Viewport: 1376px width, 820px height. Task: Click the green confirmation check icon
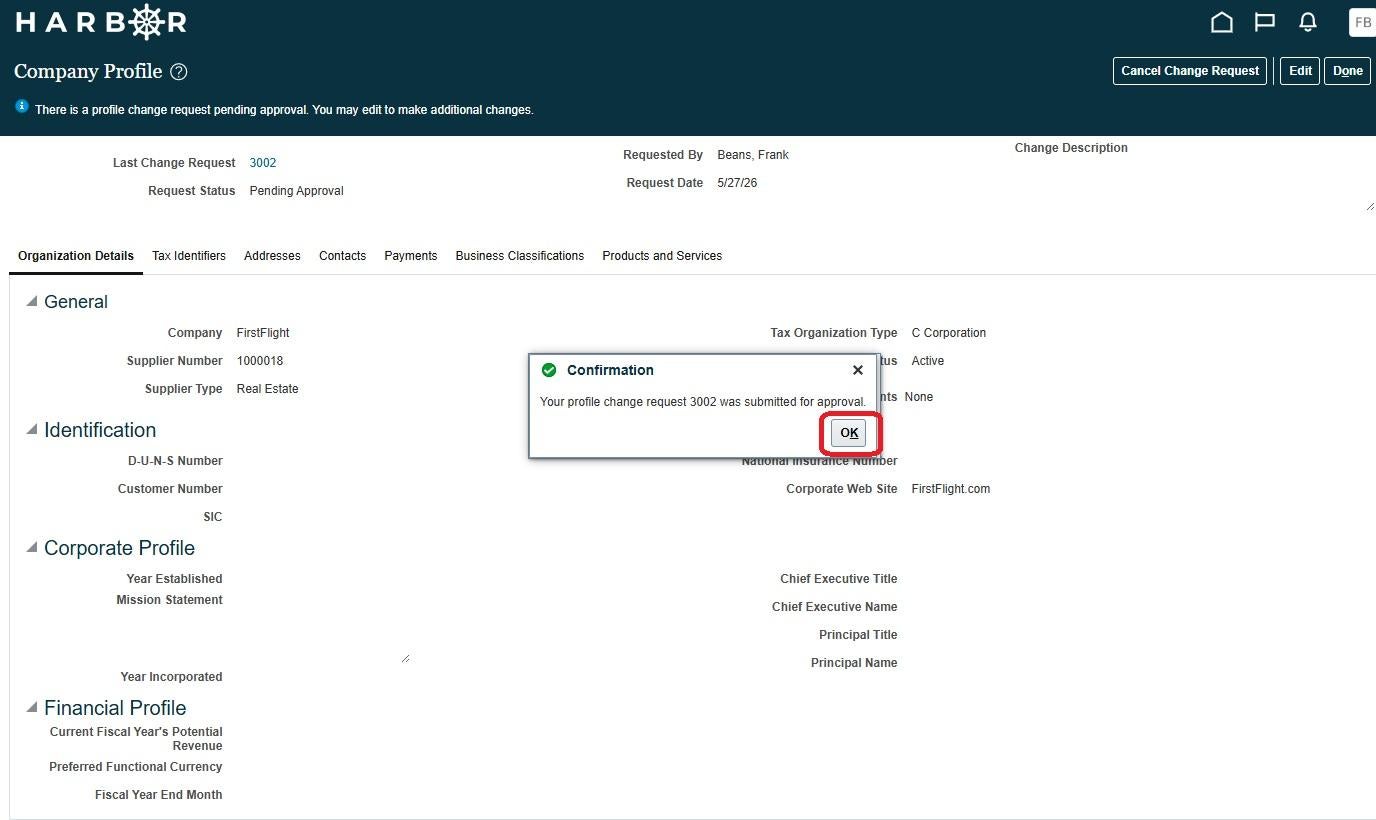(549, 370)
